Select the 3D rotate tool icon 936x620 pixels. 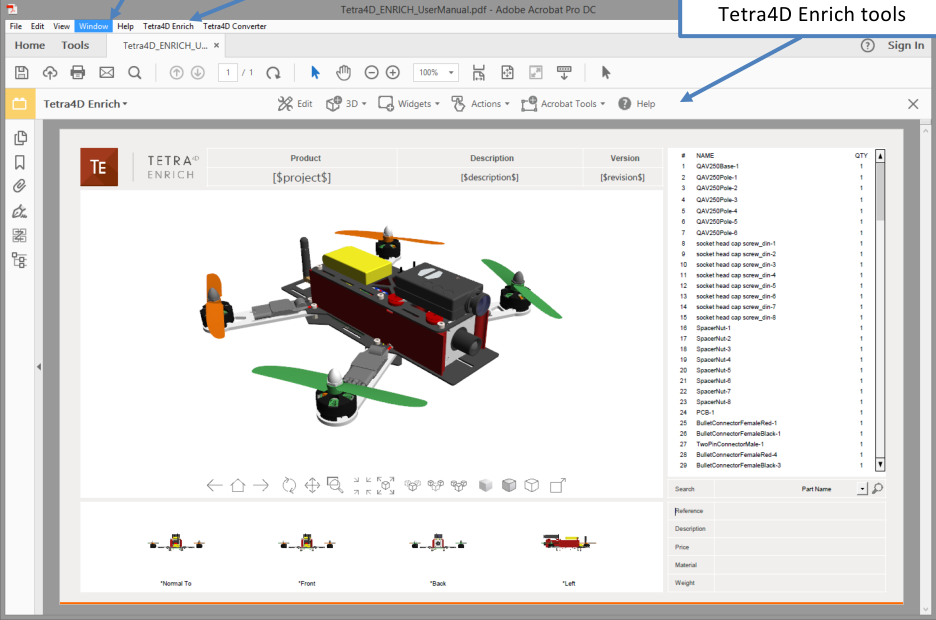289,485
